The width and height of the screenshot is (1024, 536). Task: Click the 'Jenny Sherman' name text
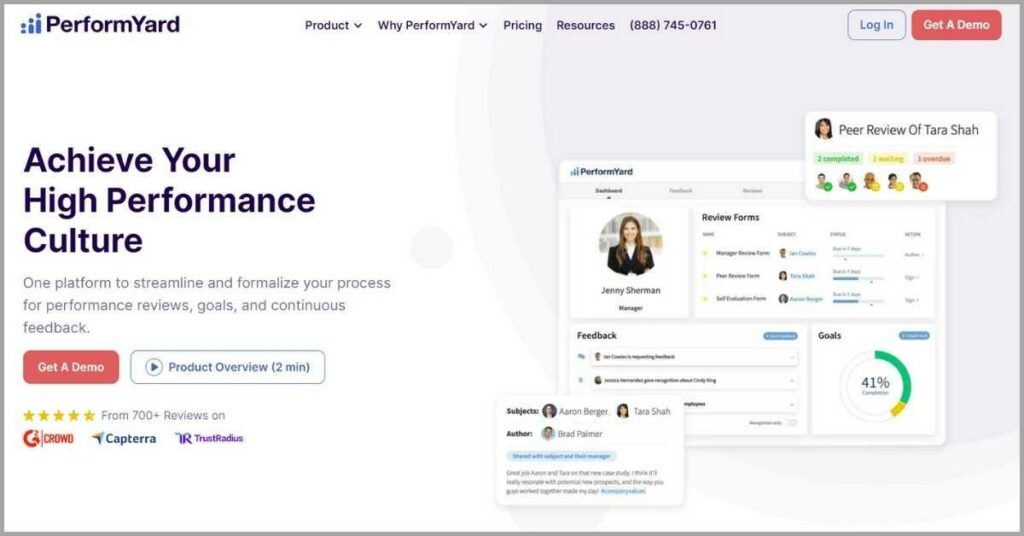630,291
